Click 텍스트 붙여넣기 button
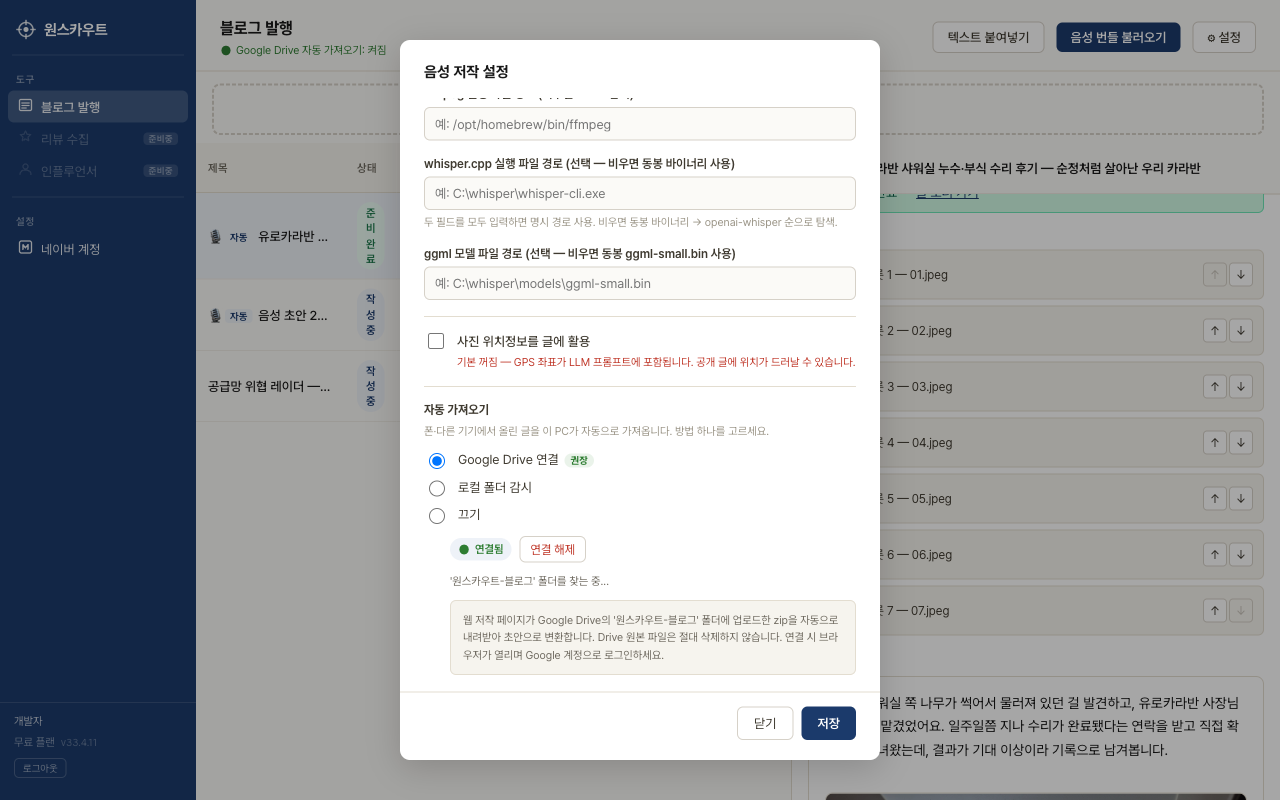 click(988, 37)
